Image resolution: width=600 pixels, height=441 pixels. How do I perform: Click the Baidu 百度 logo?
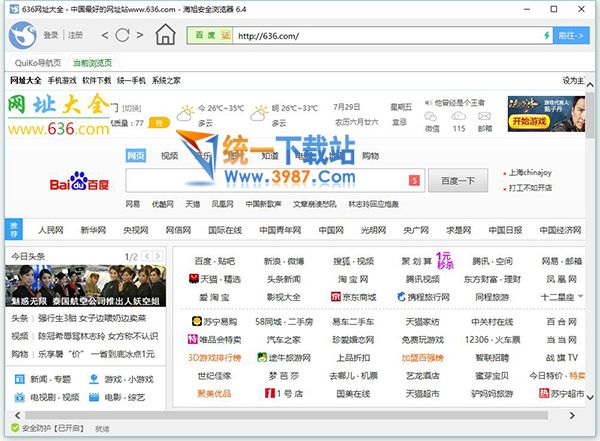coord(80,181)
